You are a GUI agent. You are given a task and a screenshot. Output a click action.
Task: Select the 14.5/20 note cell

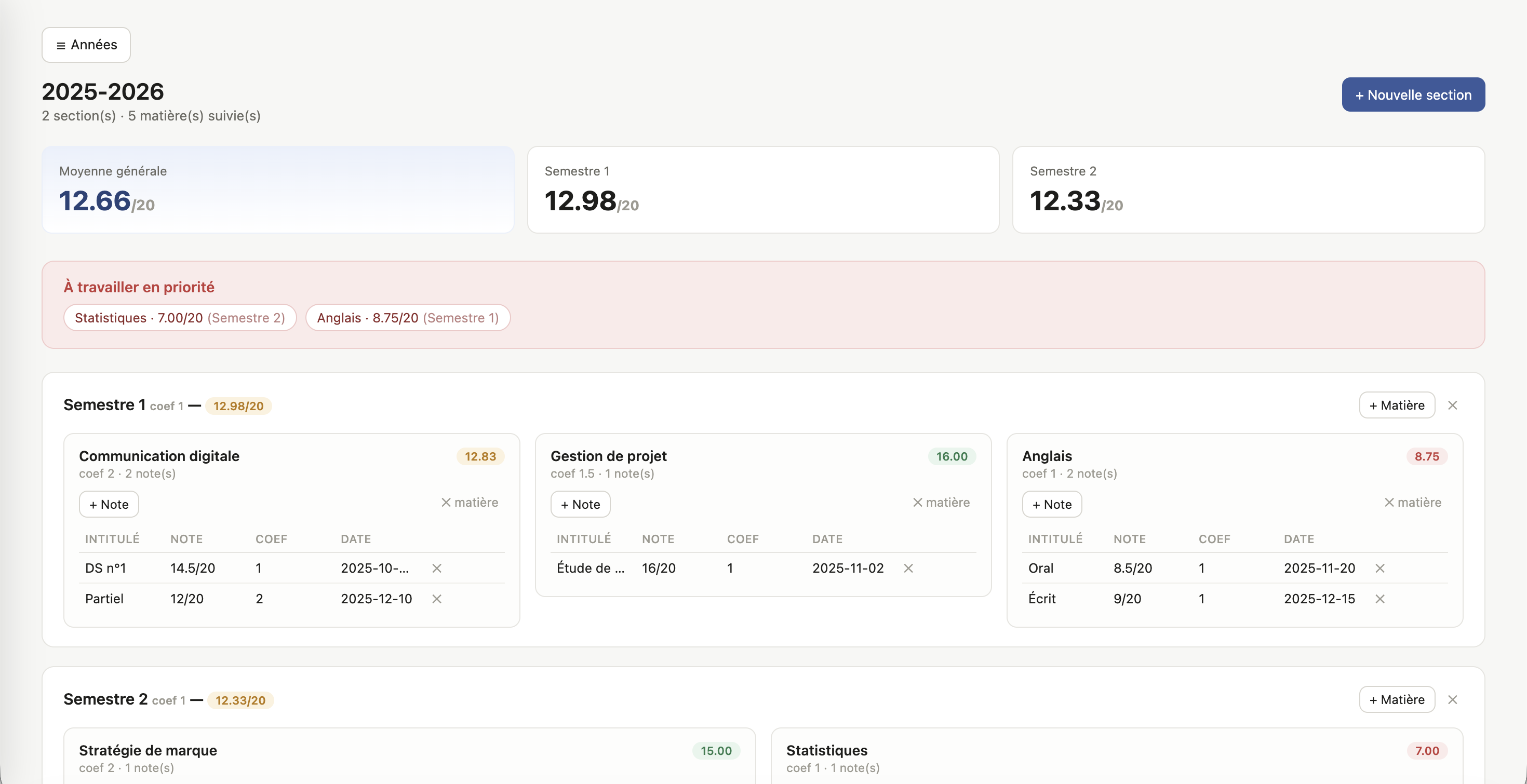193,569
